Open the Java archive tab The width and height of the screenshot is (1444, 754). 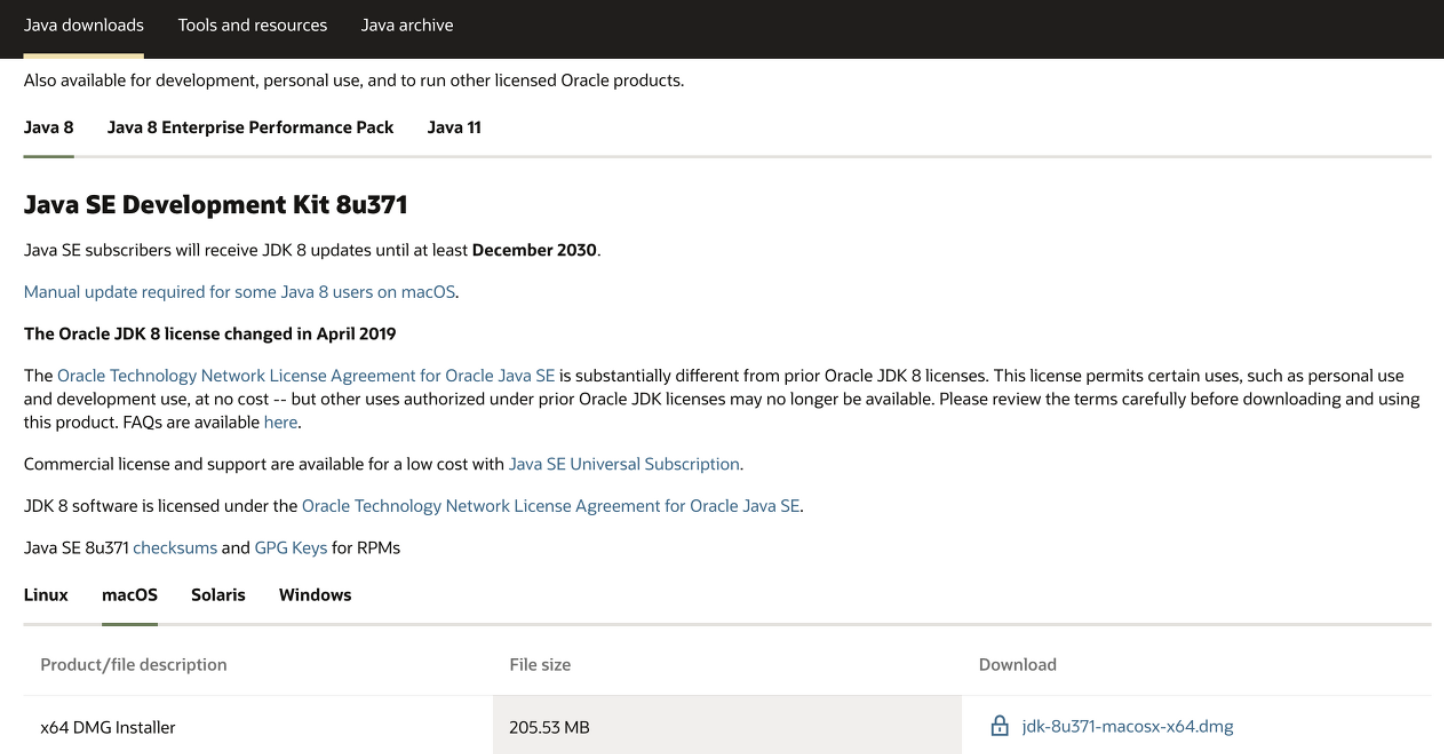click(407, 25)
